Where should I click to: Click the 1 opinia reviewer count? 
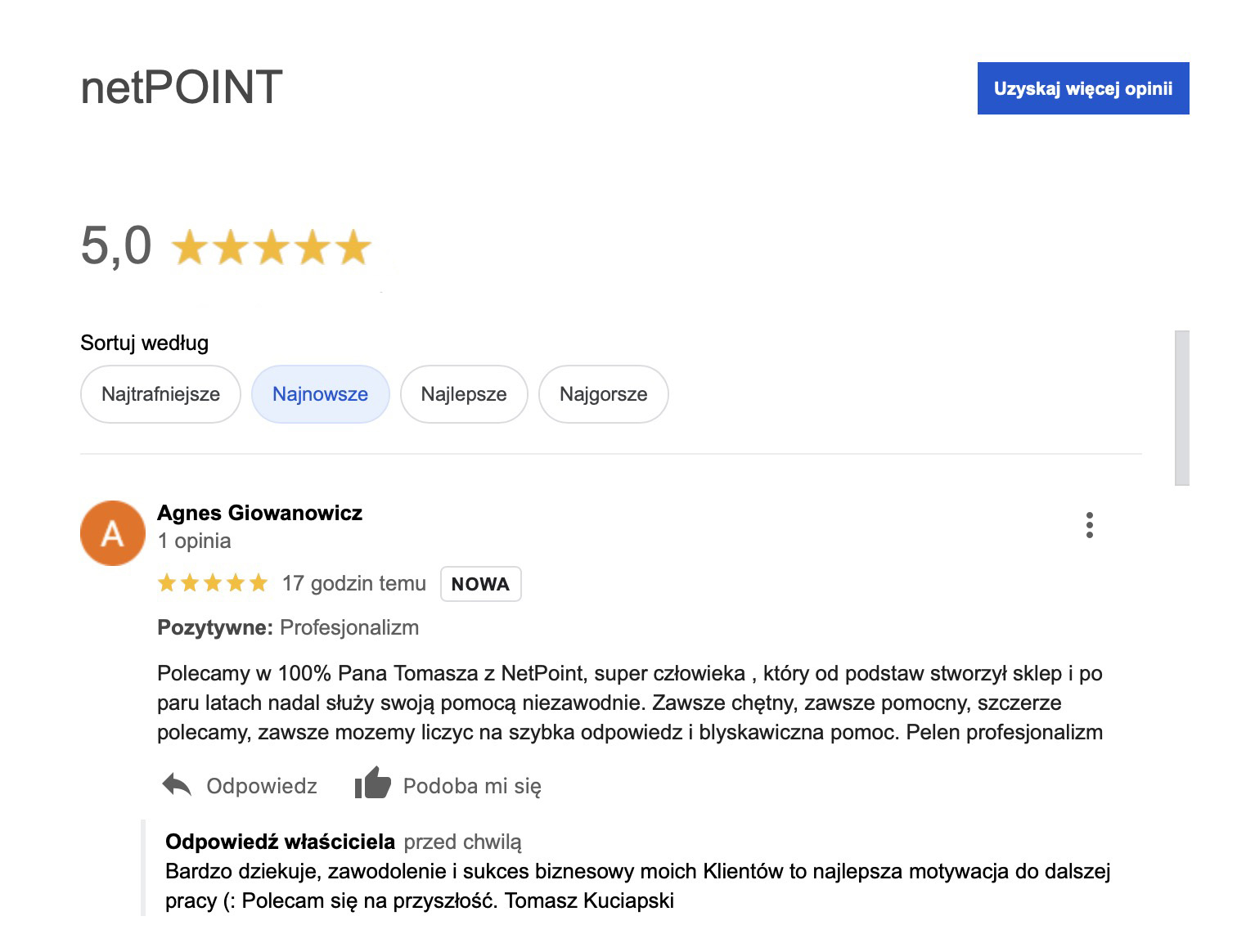point(194,541)
